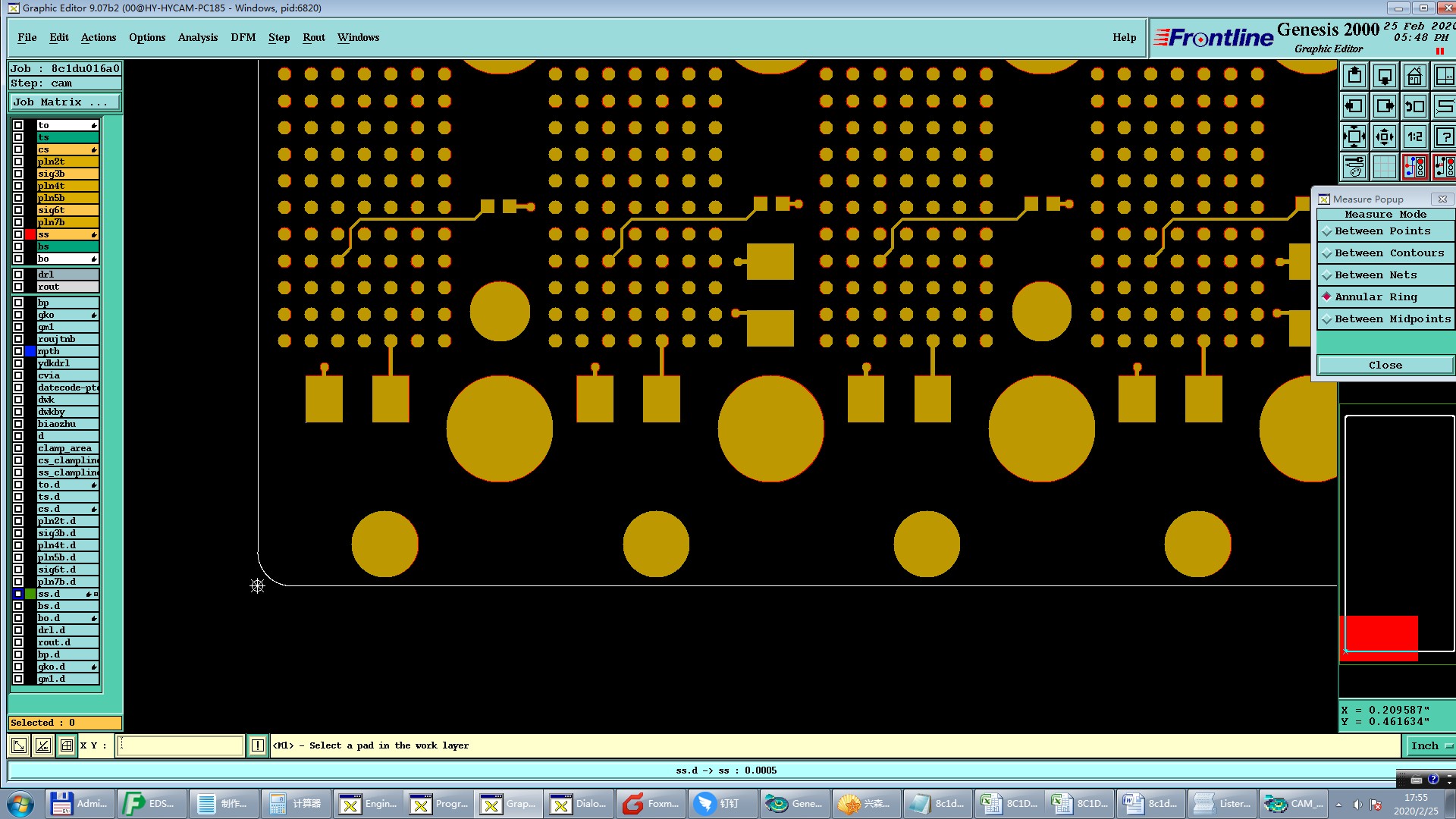This screenshot has height=819, width=1456.
Task: Pan view up with arrow icon
Action: pyautogui.click(x=1354, y=77)
